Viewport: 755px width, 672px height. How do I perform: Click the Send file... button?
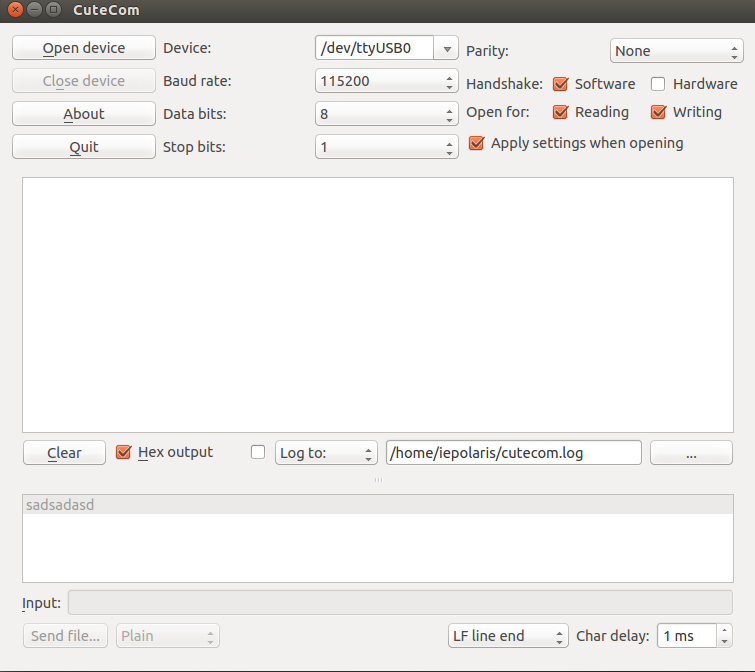pos(65,635)
